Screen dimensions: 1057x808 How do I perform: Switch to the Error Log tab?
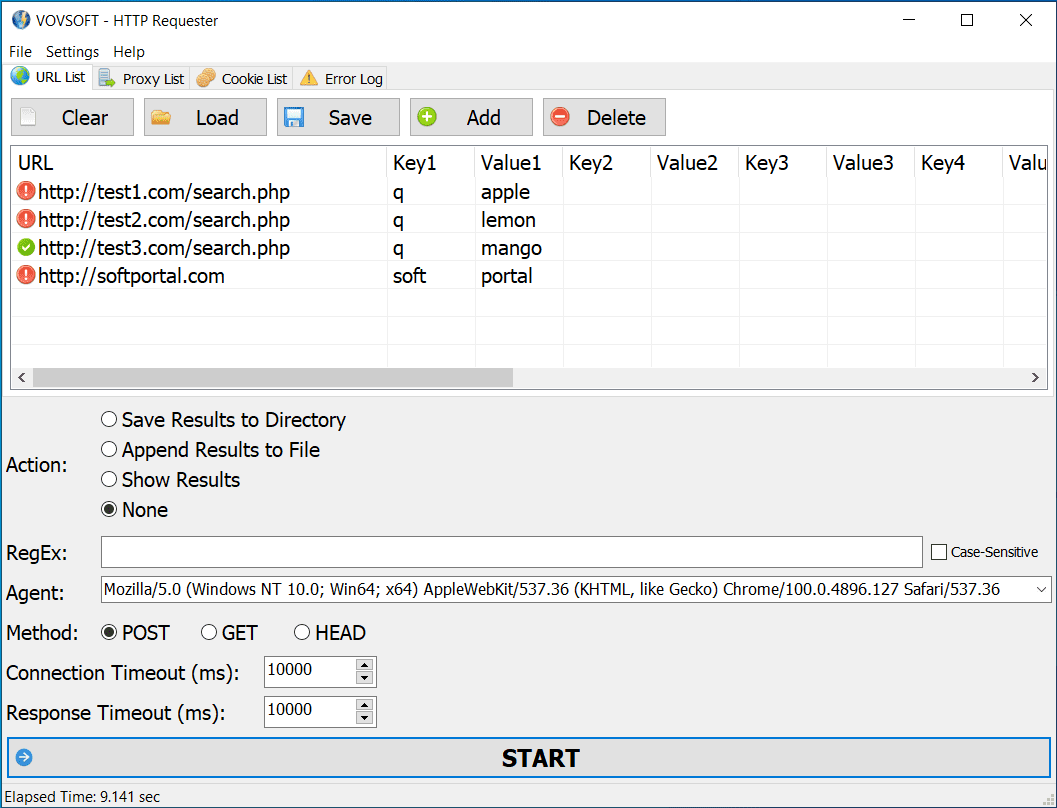click(340, 78)
